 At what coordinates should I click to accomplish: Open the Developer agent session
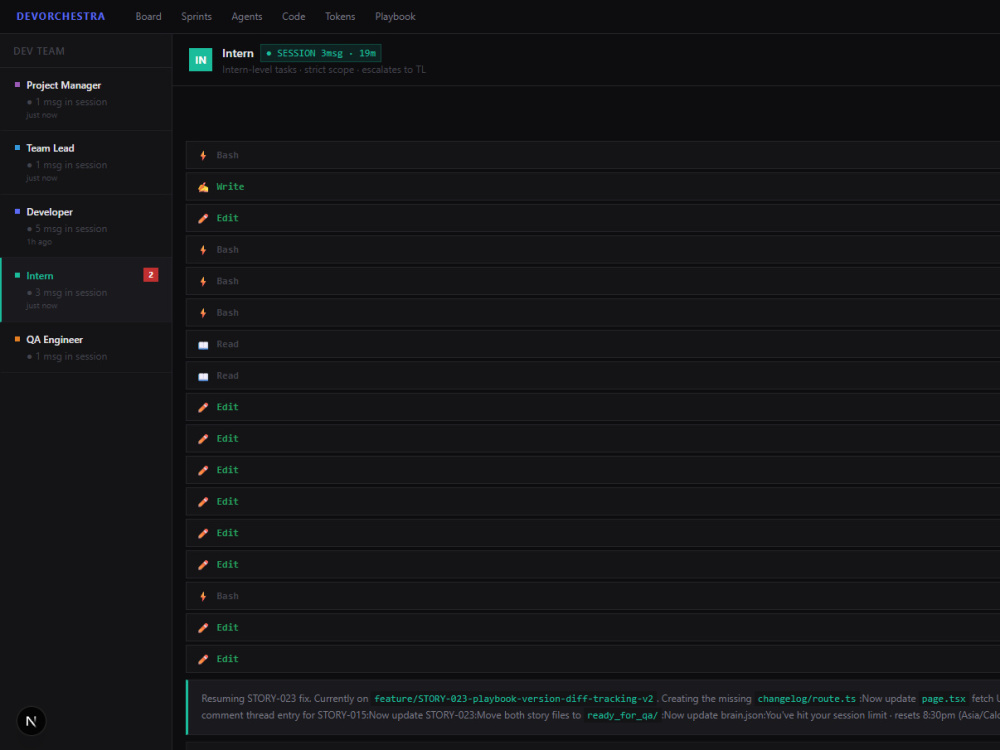pyautogui.click(x=86, y=226)
